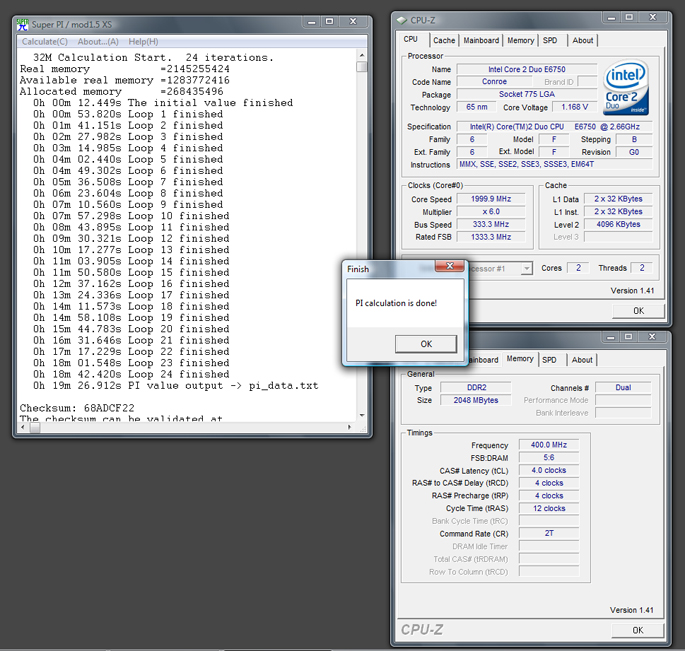Open SPD tab in the lower CPU-Z window

(550, 360)
